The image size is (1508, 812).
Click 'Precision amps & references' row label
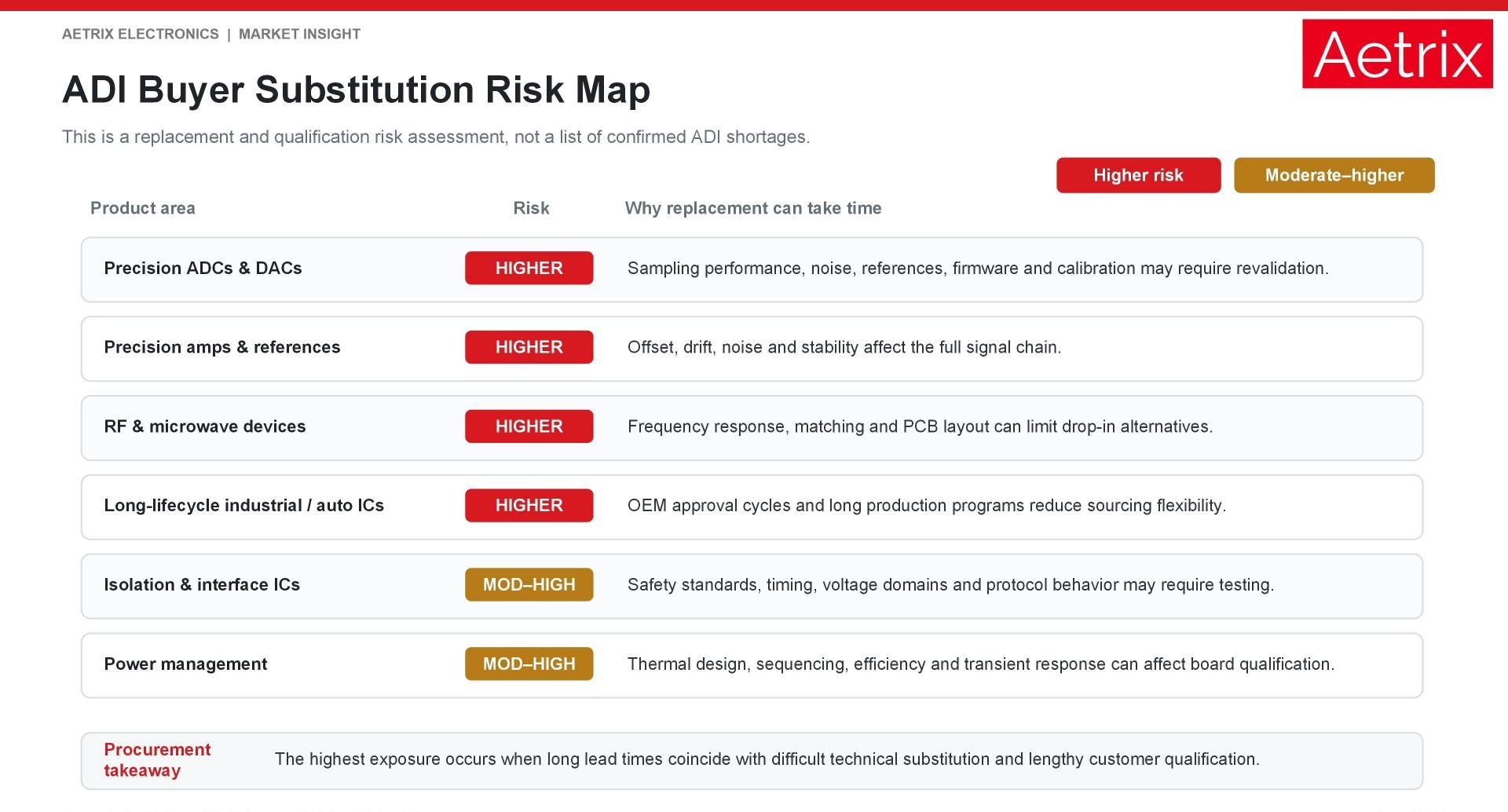pyautogui.click(x=222, y=347)
